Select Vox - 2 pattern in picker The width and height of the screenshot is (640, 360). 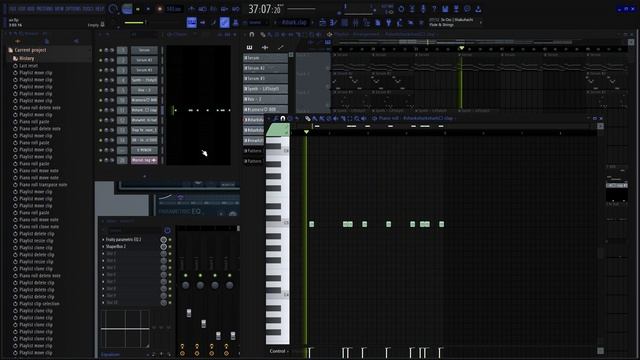[265, 99]
